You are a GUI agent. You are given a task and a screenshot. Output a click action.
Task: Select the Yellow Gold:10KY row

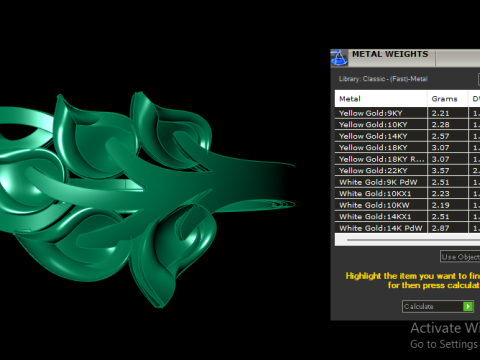point(407,125)
